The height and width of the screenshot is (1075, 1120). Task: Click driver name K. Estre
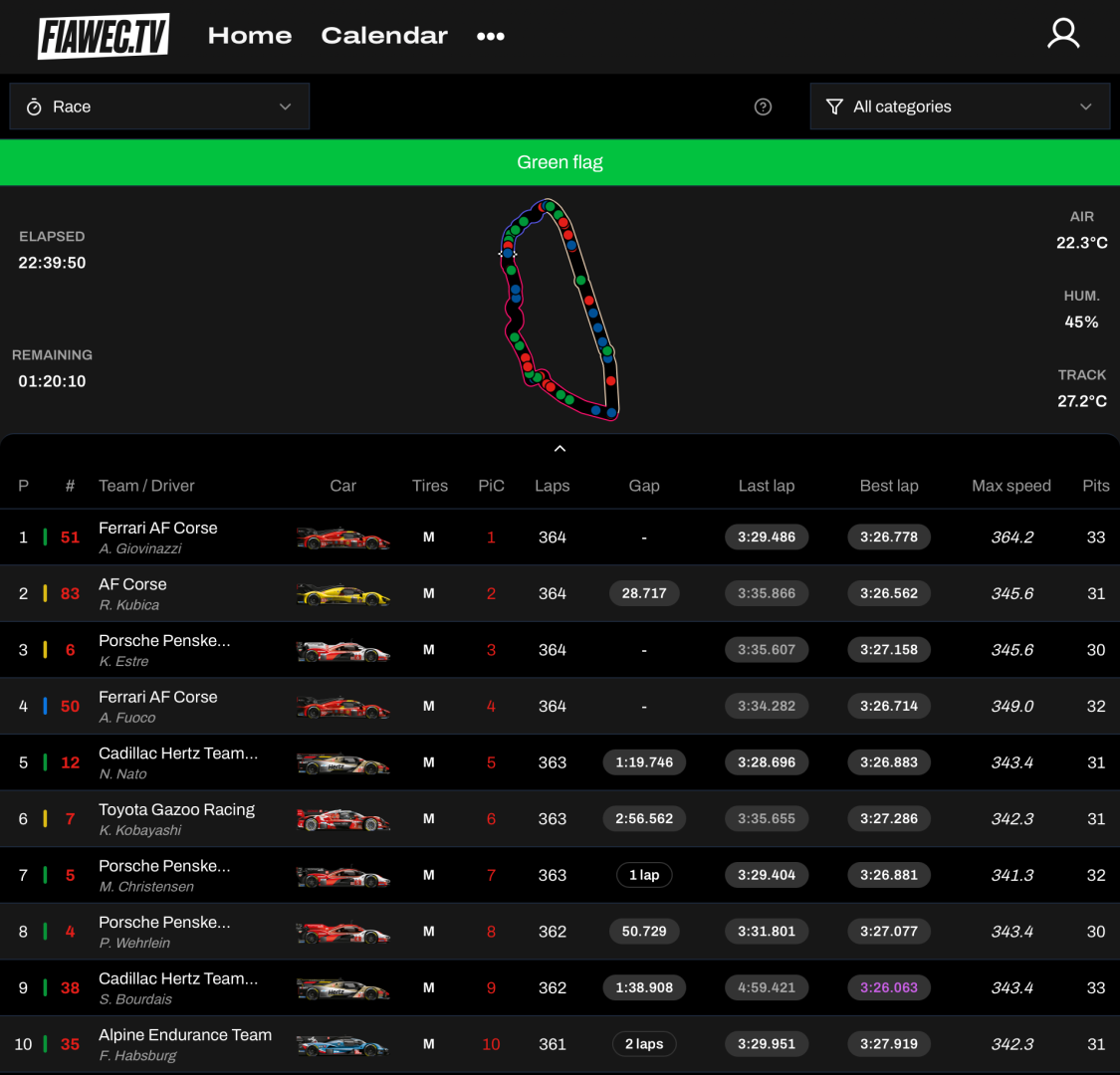pyautogui.click(x=123, y=662)
